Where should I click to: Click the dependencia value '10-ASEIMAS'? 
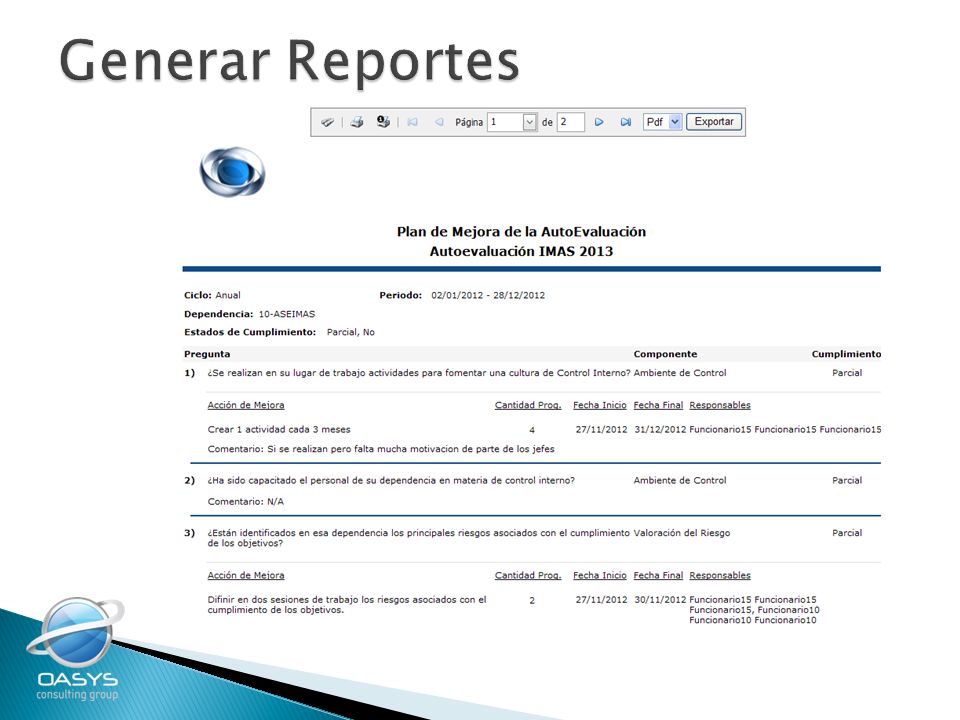click(287, 314)
